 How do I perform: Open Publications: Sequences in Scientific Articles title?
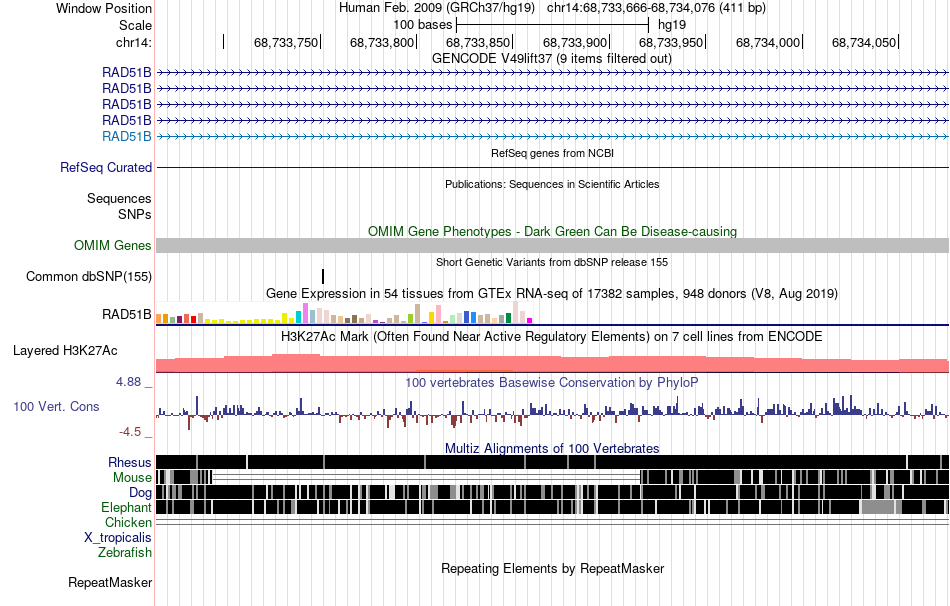(552, 184)
